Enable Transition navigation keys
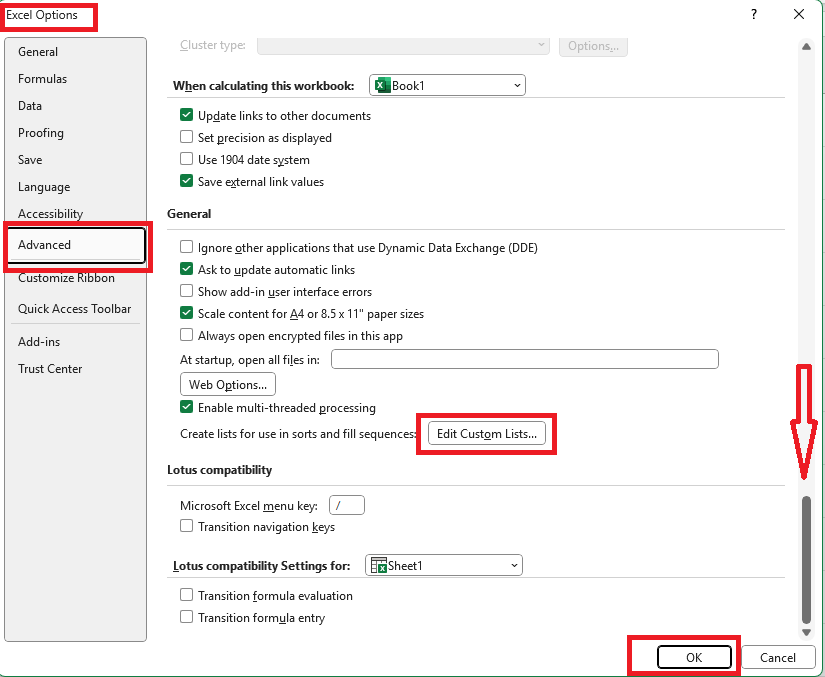Viewport: 825px width, 677px height. point(187,527)
